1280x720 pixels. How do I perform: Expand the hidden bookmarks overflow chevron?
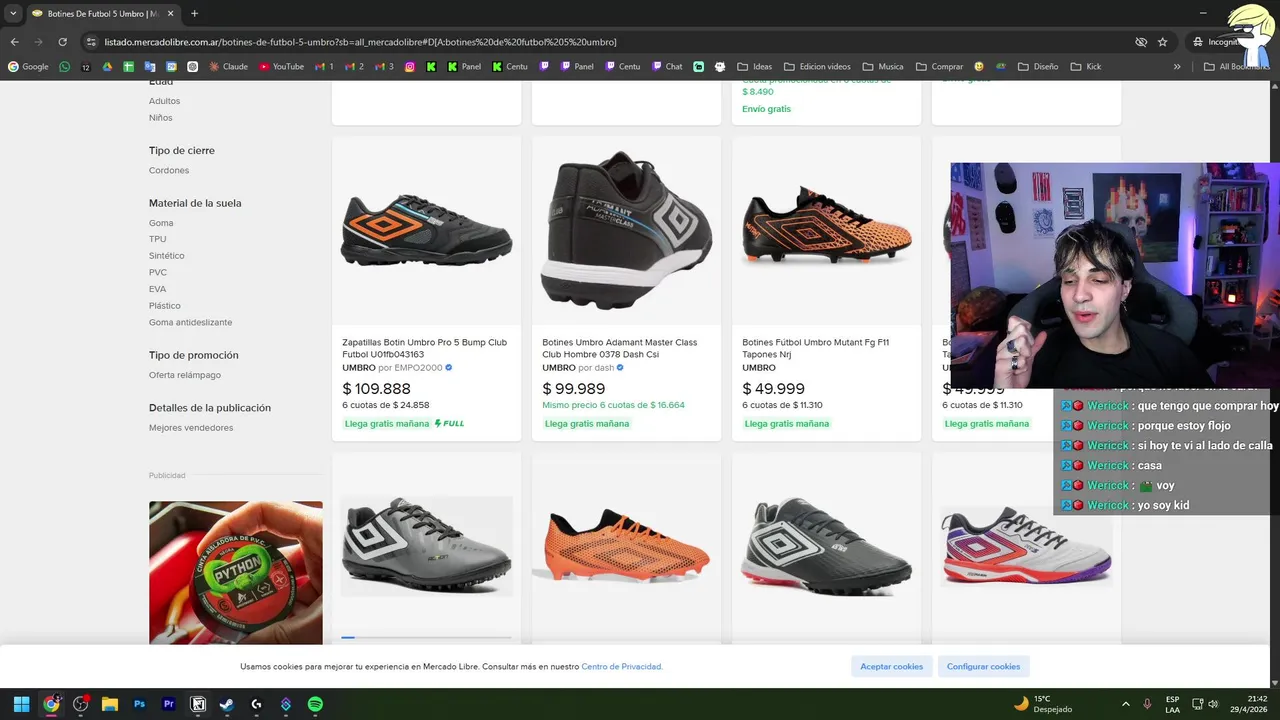[1177, 67]
